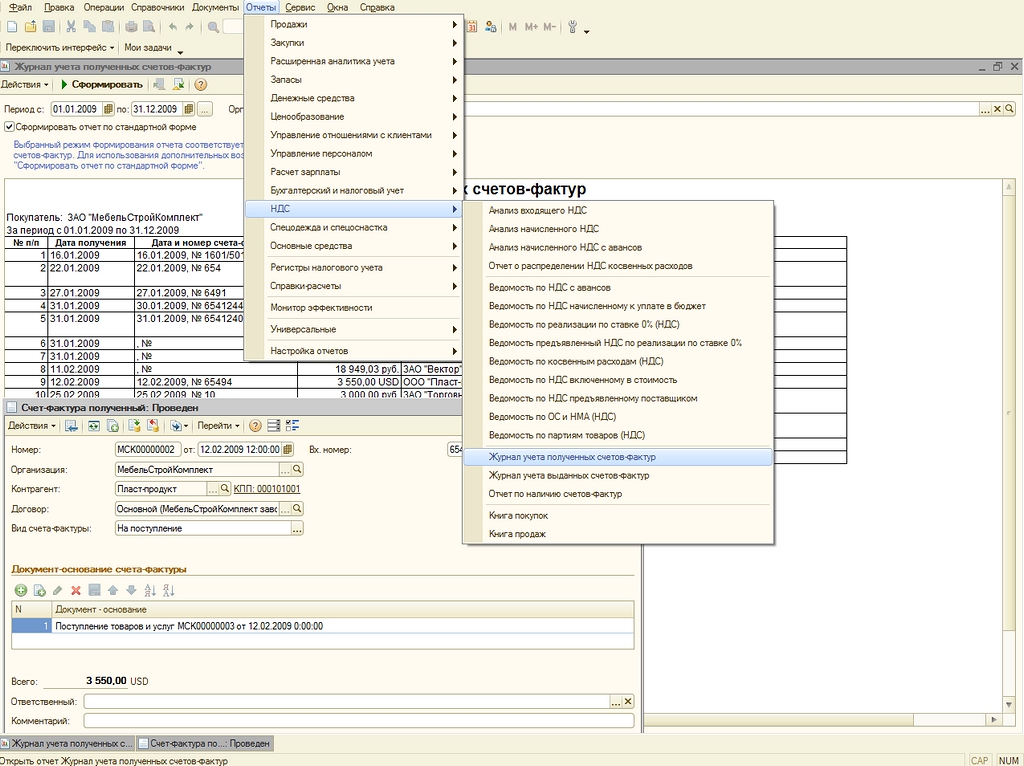Toggle 'Сформировать отчет по стандартной форме' checkbox
1024x766 pixels.
(9, 127)
